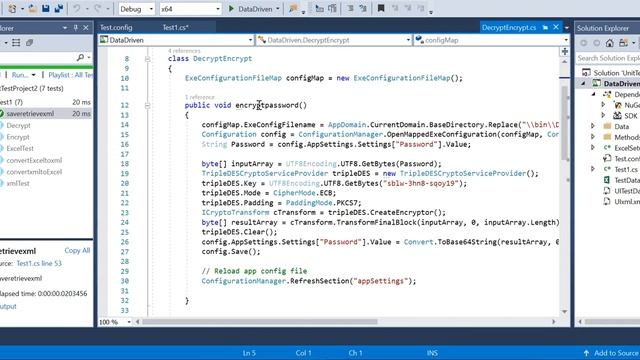Collapse the Dependencies node
Screen dimensions: 640x360
click(593, 94)
